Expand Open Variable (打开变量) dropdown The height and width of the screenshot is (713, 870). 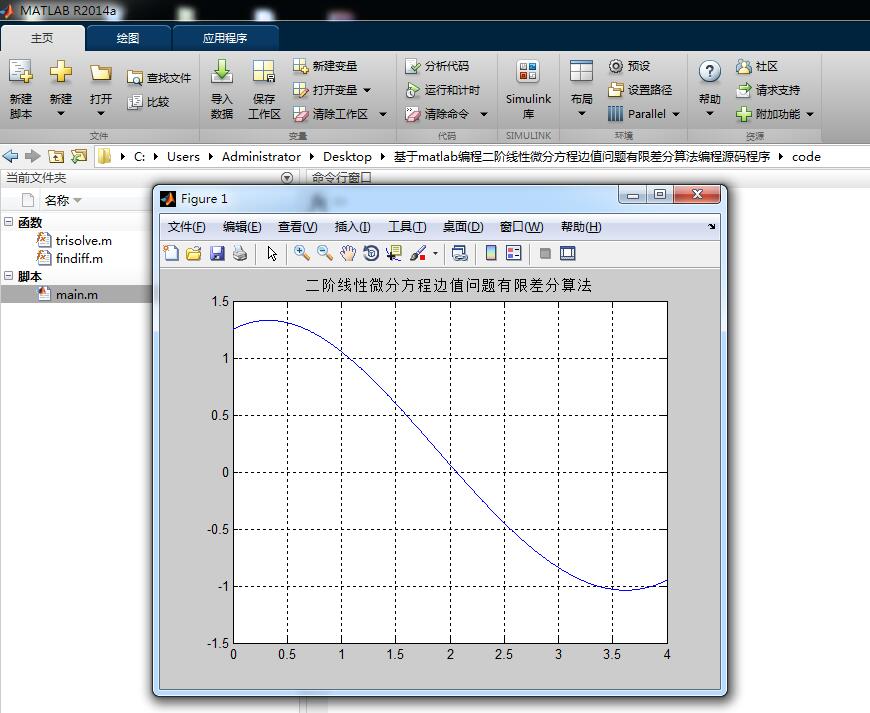(367, 90)
